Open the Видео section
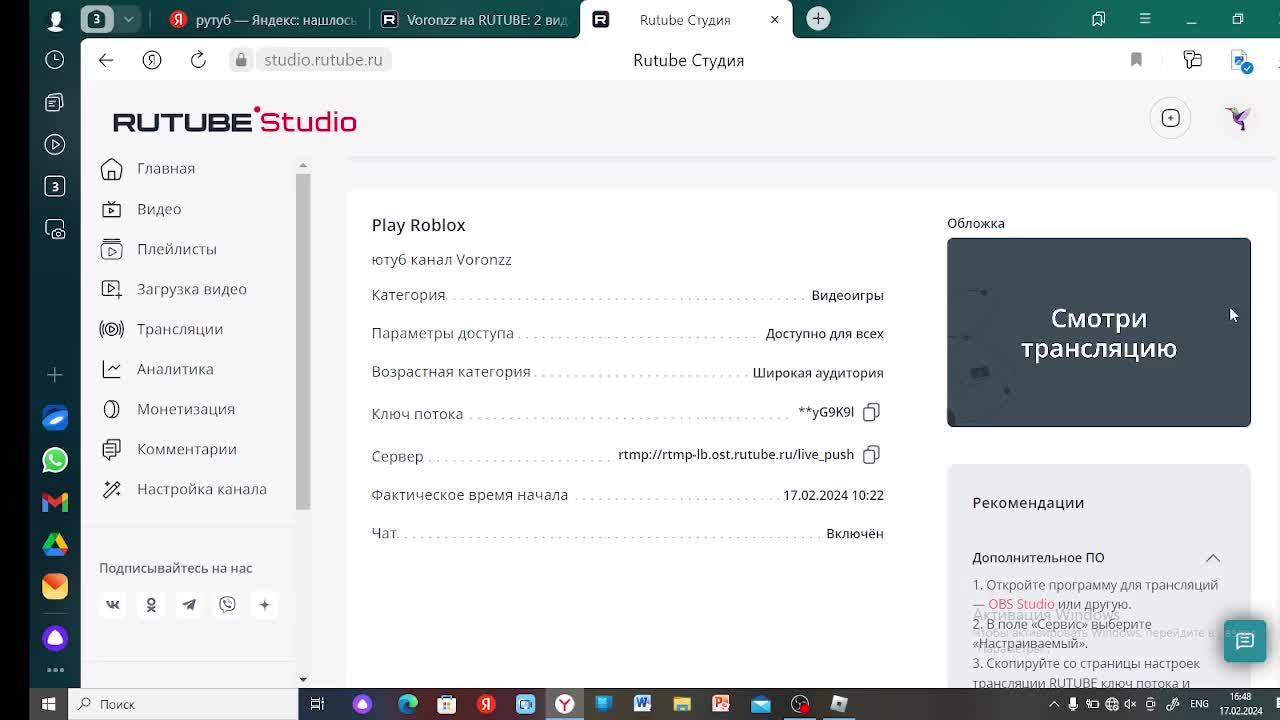This screenshot has height=720, width=1280. coord(141,209)
